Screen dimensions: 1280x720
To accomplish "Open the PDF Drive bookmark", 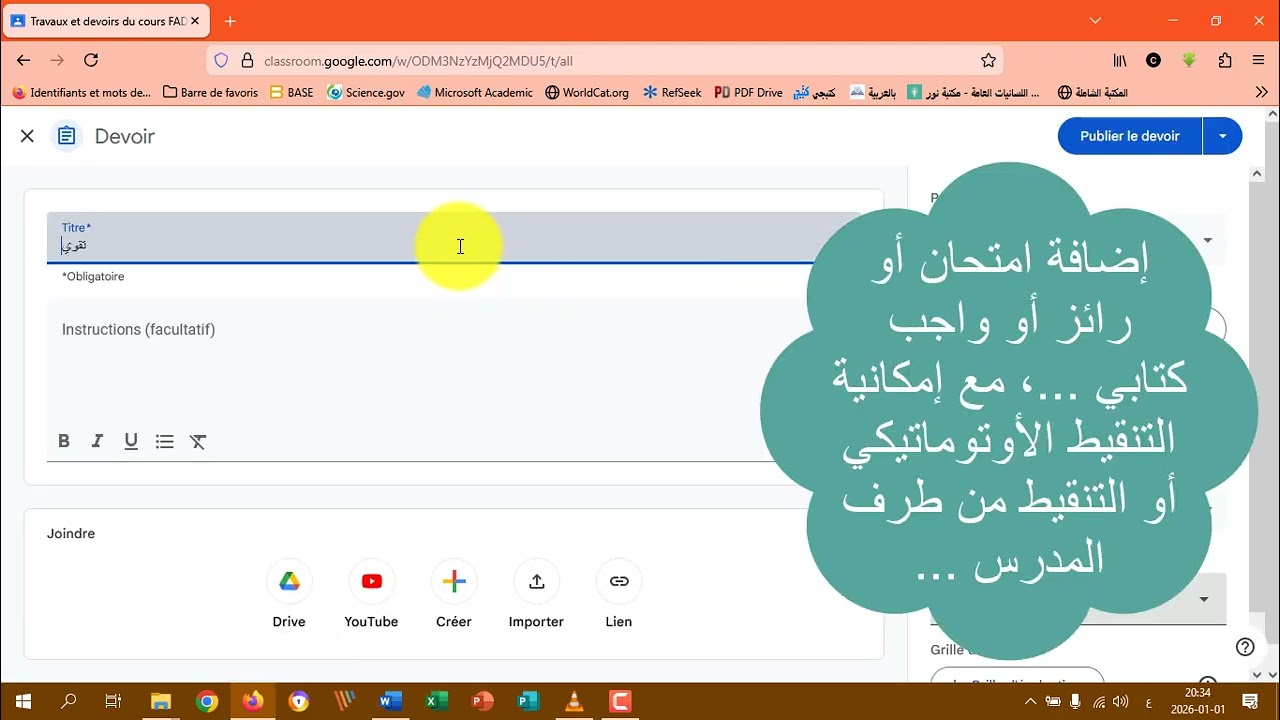I will 749,92.
